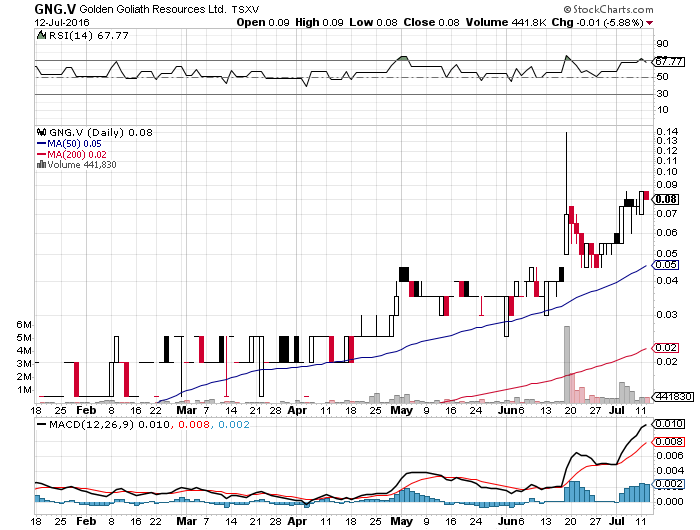700x530 pixels.
Task: Click the Volume legend bar icon
Action: pos(40,165)
